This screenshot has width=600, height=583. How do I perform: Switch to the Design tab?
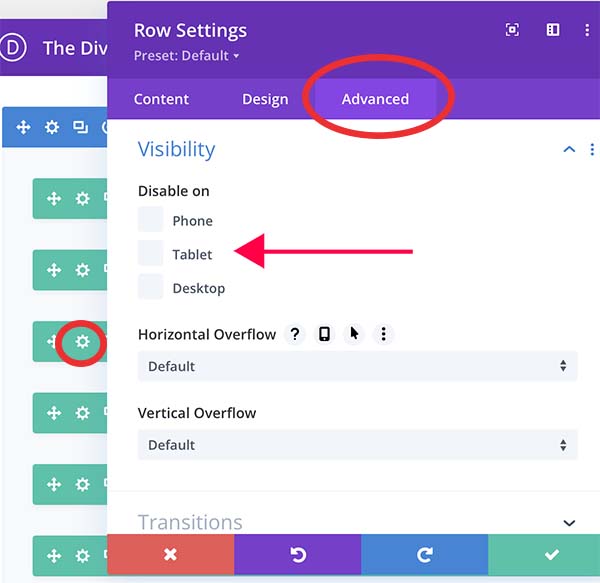pos(265,99)
